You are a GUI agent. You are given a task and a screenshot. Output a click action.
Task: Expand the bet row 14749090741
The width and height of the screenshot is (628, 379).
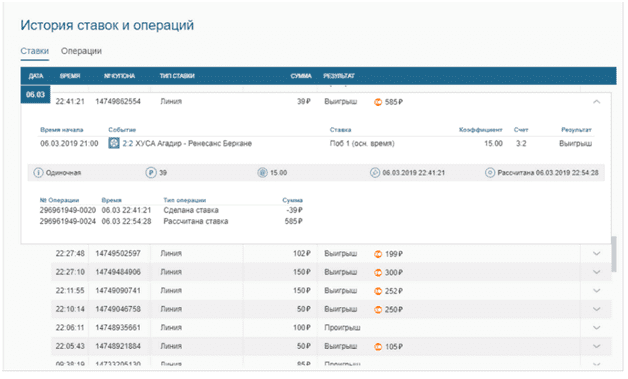click(596, 290)
